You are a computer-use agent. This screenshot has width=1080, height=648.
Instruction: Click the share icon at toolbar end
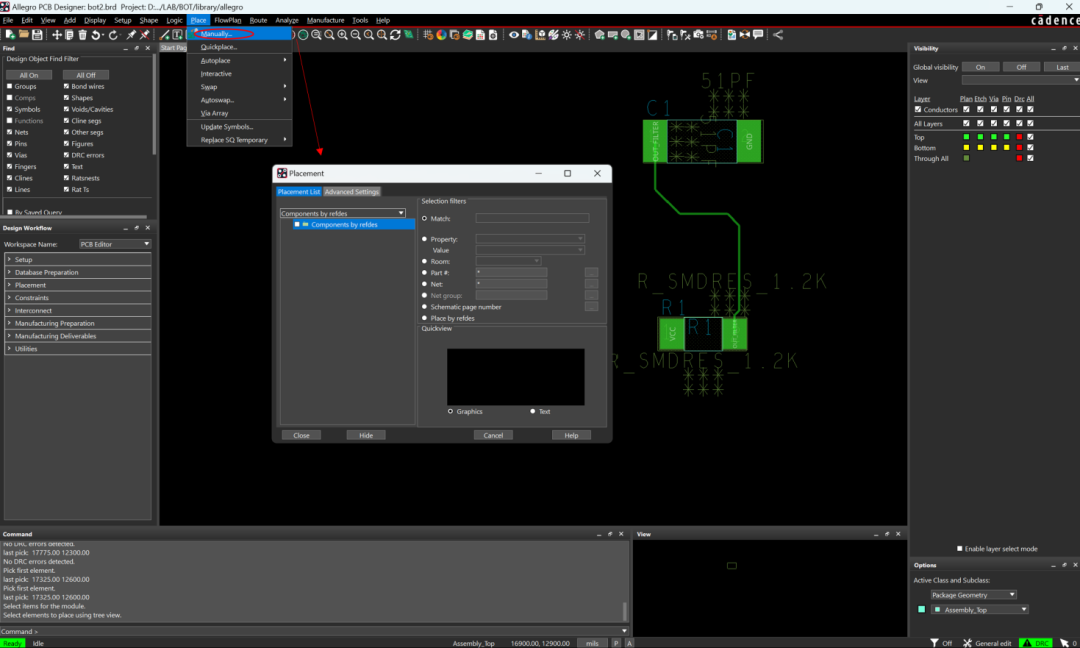(x=778, y=35)
